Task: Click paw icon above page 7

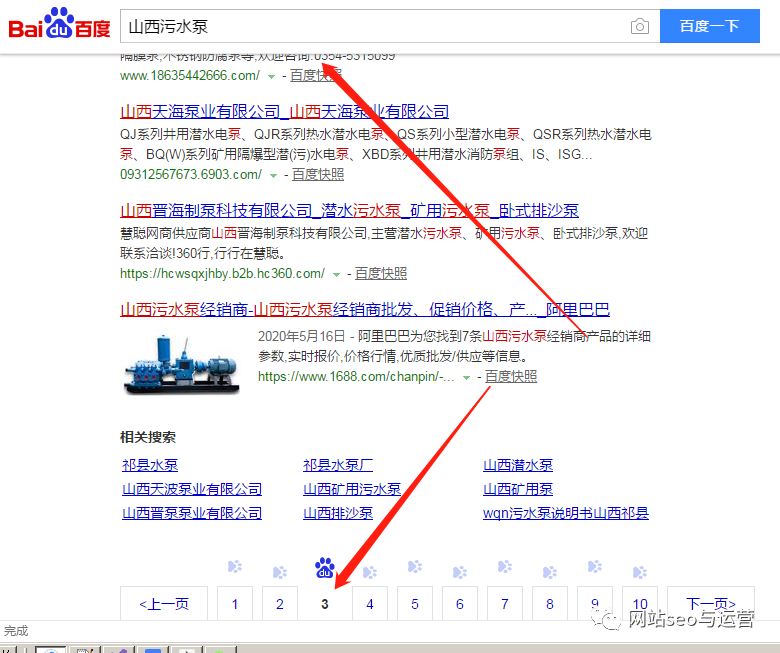Action: click(505, 566)
